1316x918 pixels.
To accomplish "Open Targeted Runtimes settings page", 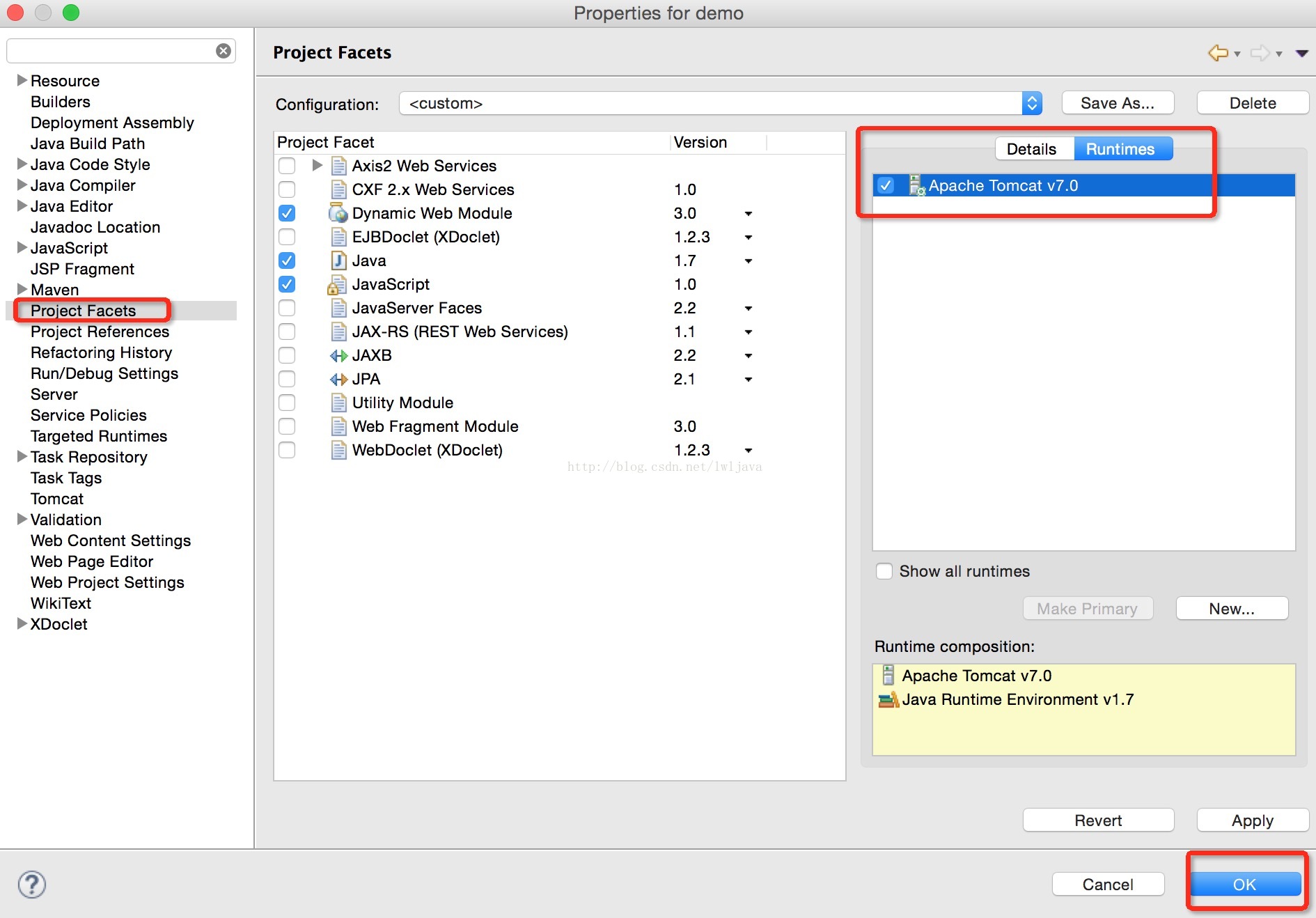I will point(99,436).
